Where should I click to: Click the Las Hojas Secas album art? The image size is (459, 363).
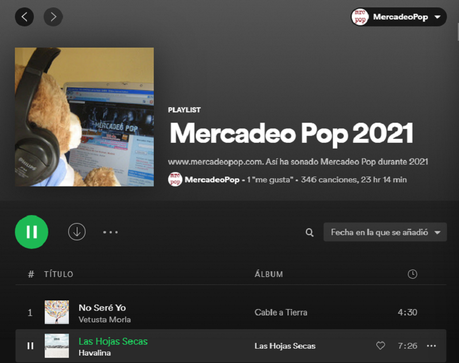57,346
